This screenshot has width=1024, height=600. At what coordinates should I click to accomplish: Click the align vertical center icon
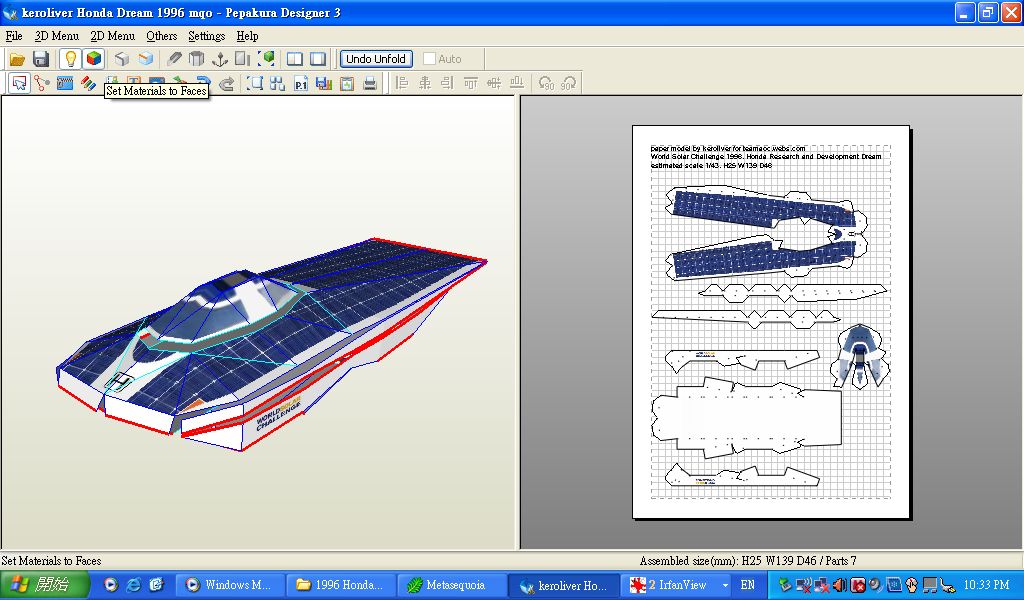tap(494, 83)
